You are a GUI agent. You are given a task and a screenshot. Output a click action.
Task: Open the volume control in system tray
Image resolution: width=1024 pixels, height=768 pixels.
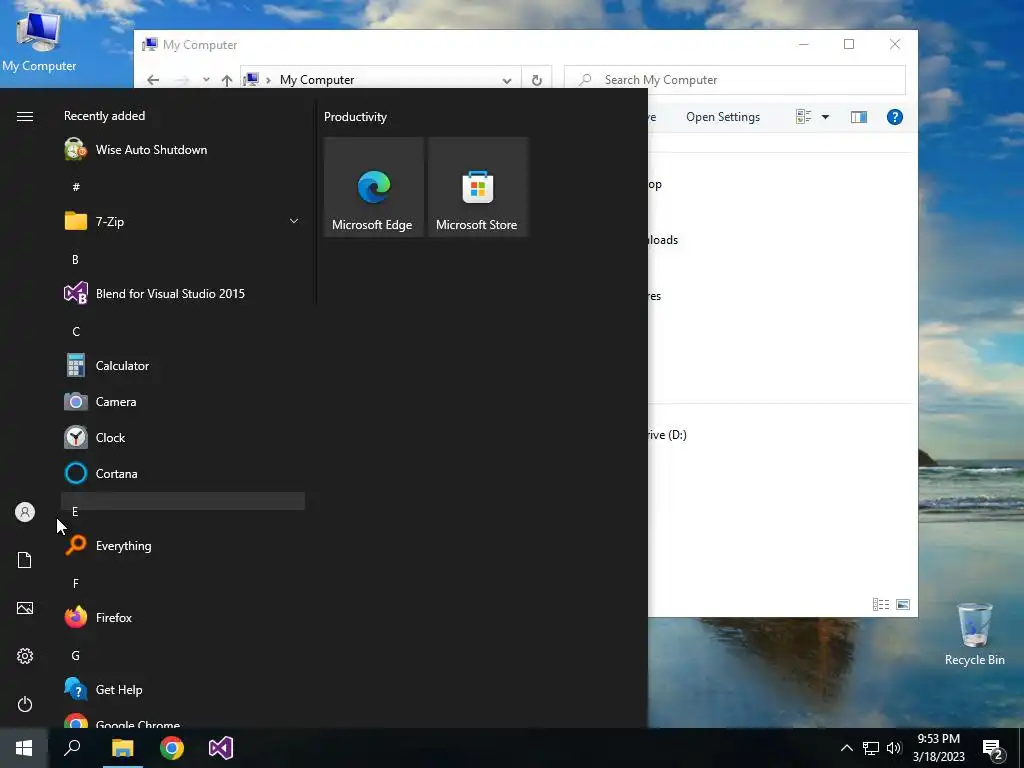[x=894, y=748]
